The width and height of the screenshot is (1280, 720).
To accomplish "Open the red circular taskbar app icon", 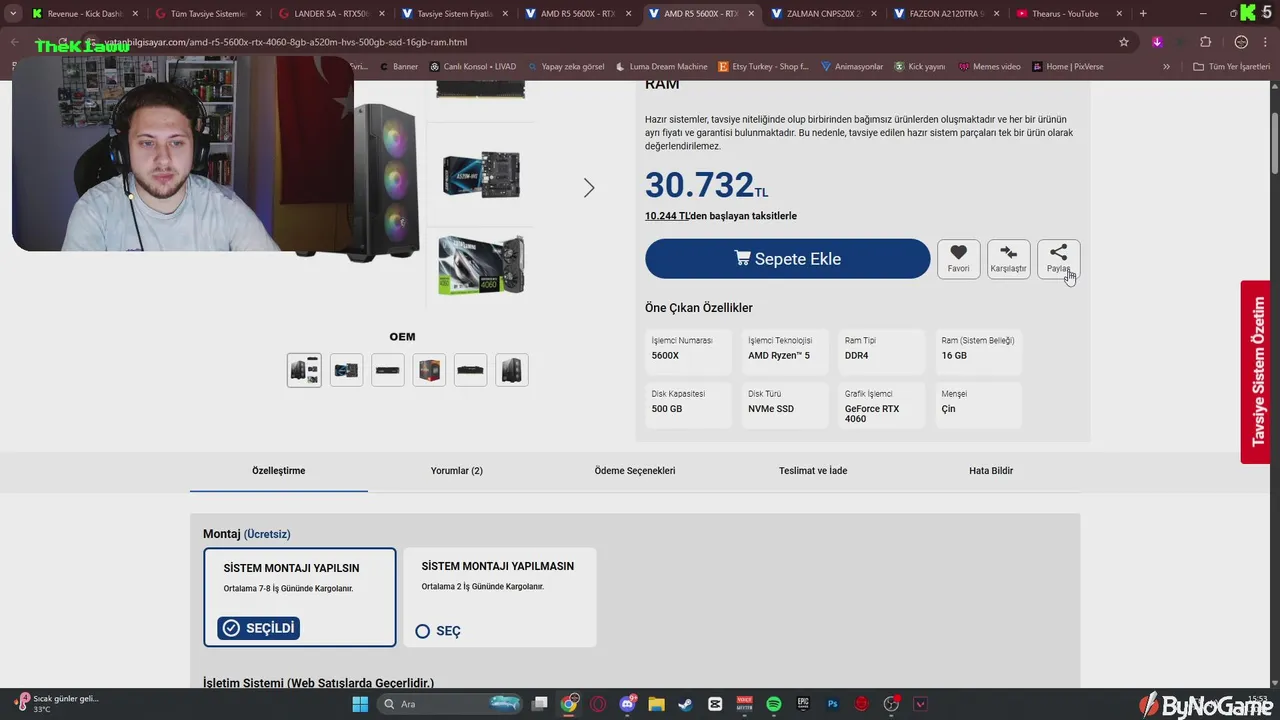I will 861,704.
